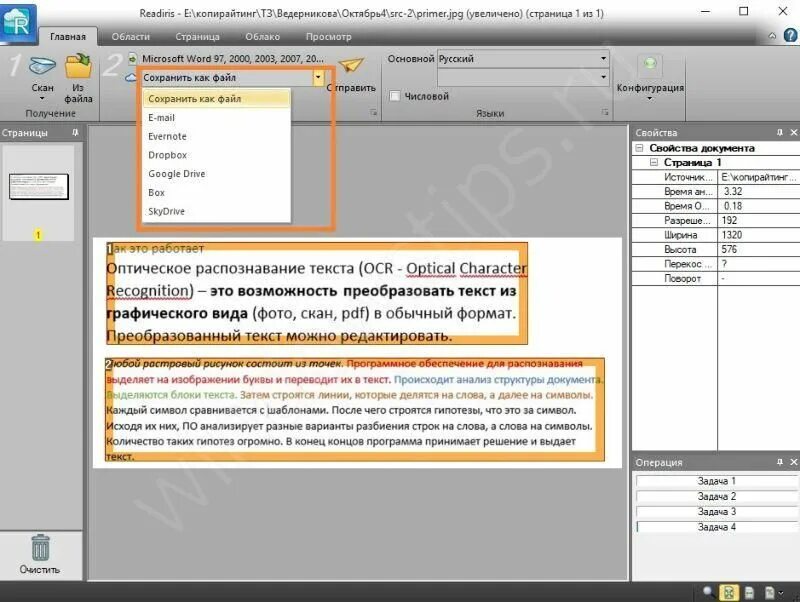
Task: Switch to the Главная tab
Action: (68, 37)
